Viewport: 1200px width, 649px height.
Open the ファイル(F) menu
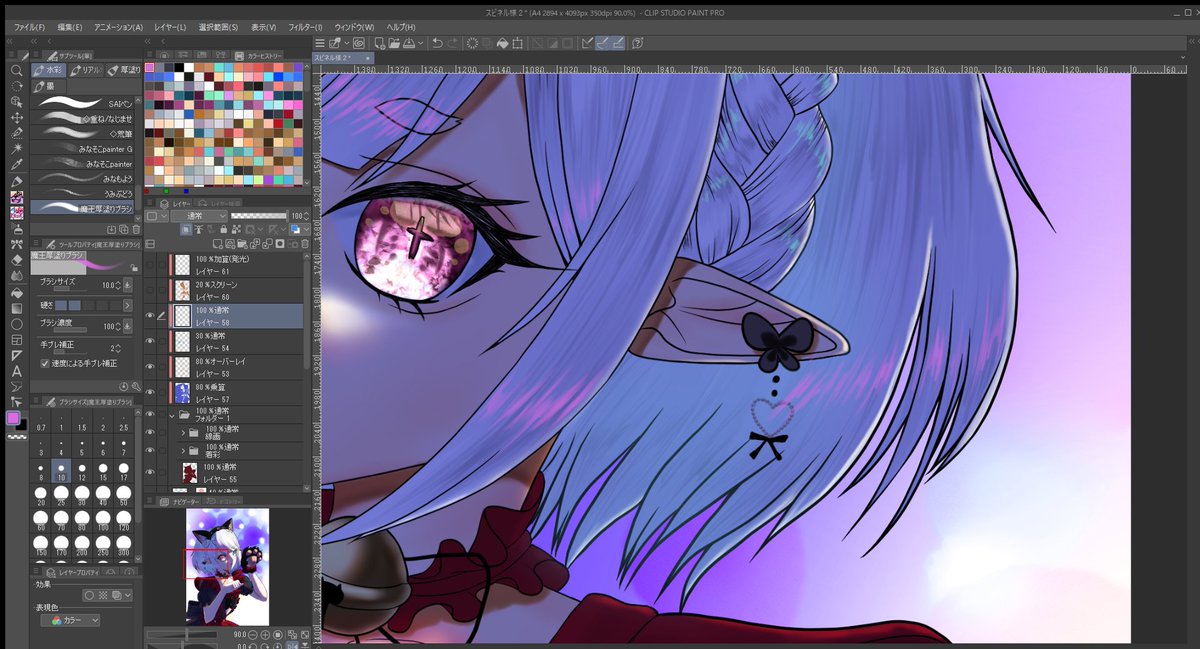point(29,27)
